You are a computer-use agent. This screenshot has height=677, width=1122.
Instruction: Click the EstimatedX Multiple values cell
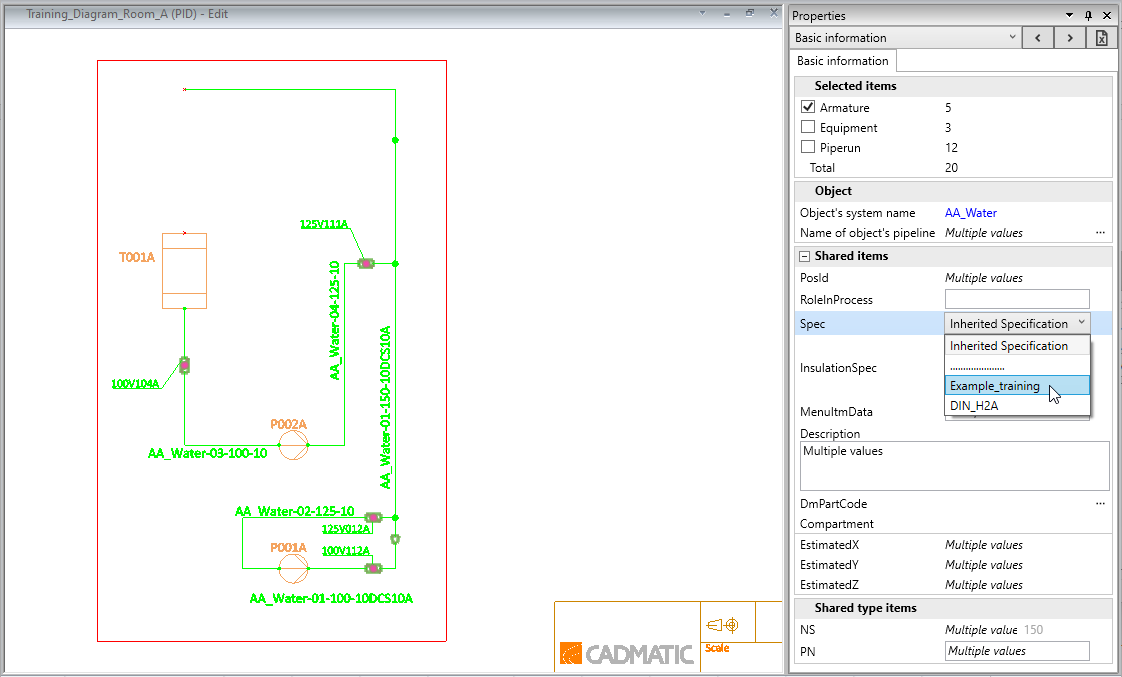tap(983, 545)
